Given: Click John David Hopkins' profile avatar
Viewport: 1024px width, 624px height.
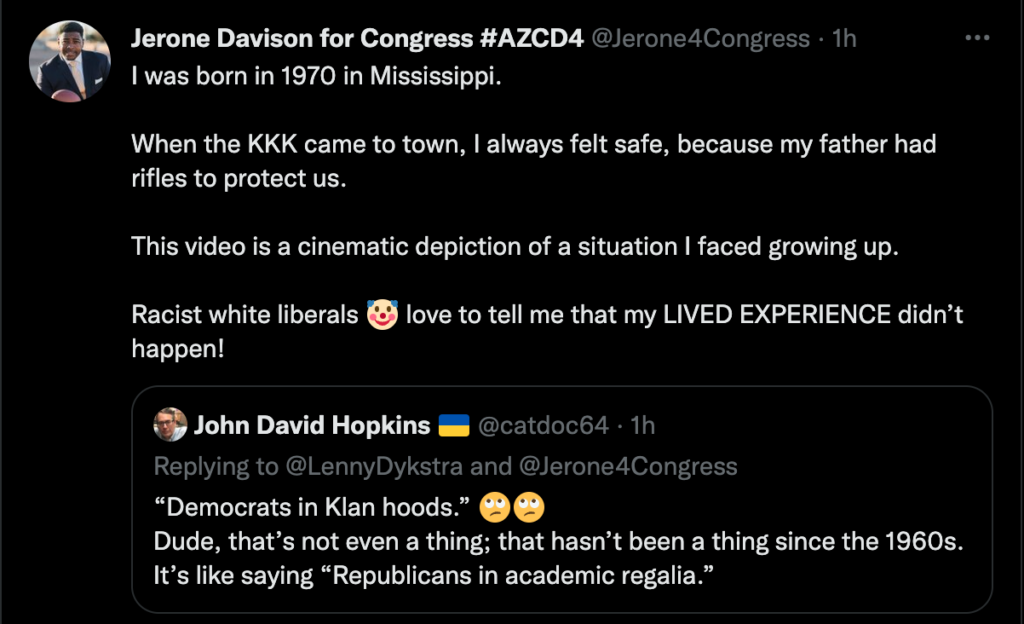Looking at the screenshot, I should click(x=172, y=424).
